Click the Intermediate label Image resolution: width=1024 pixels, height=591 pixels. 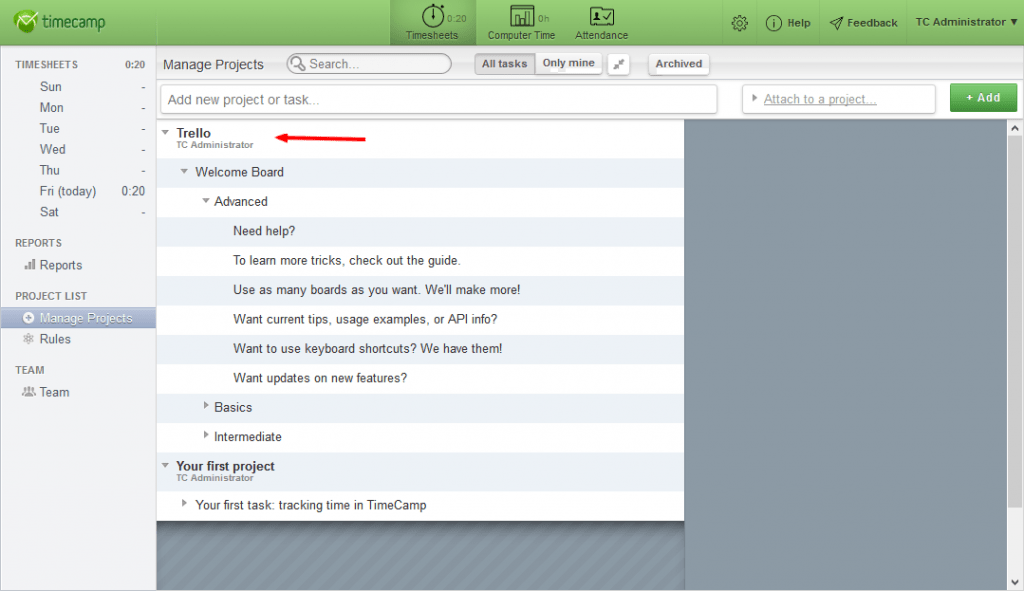click(x=248, y=437)
